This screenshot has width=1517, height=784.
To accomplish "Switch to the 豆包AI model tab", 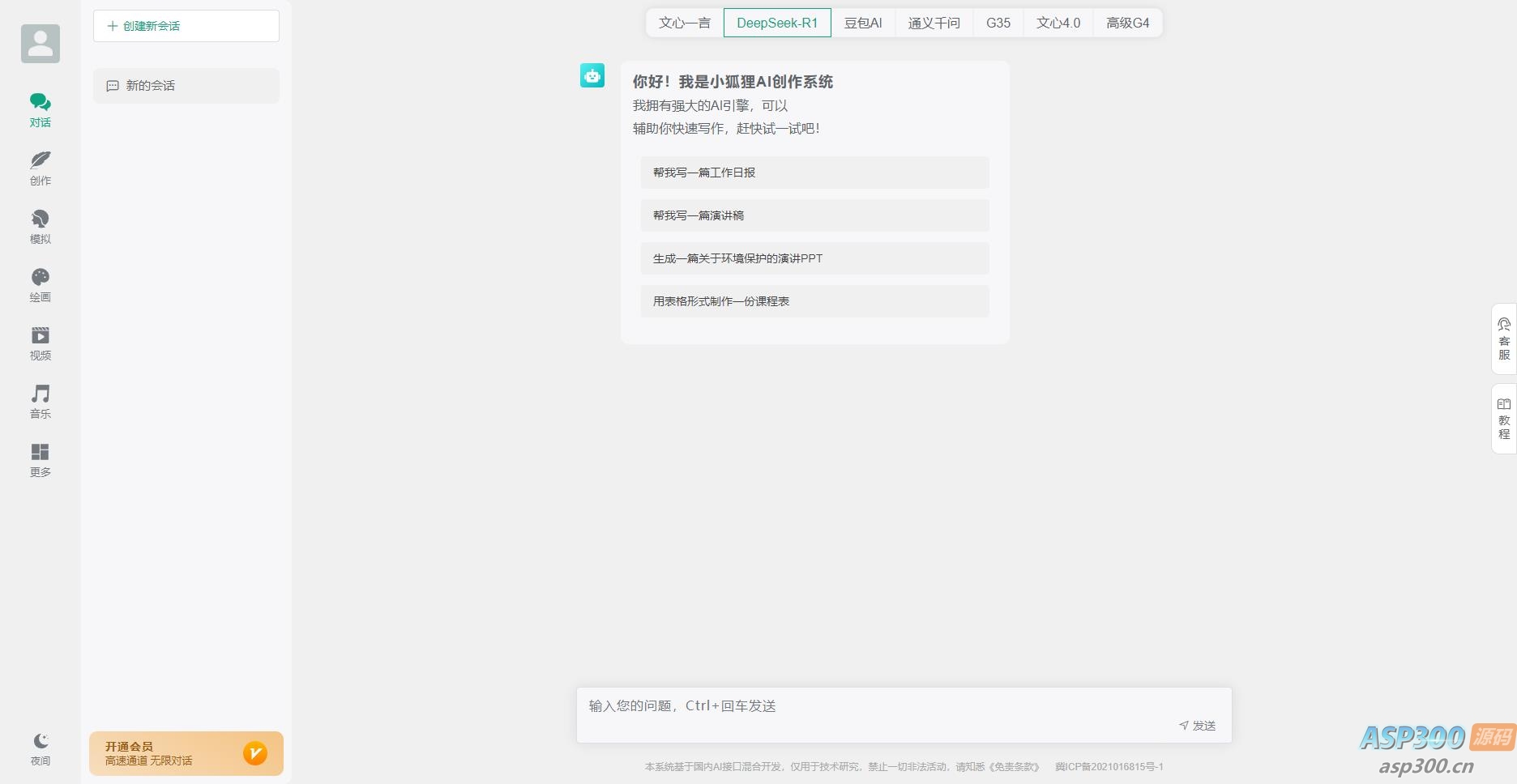I will 863,23.
